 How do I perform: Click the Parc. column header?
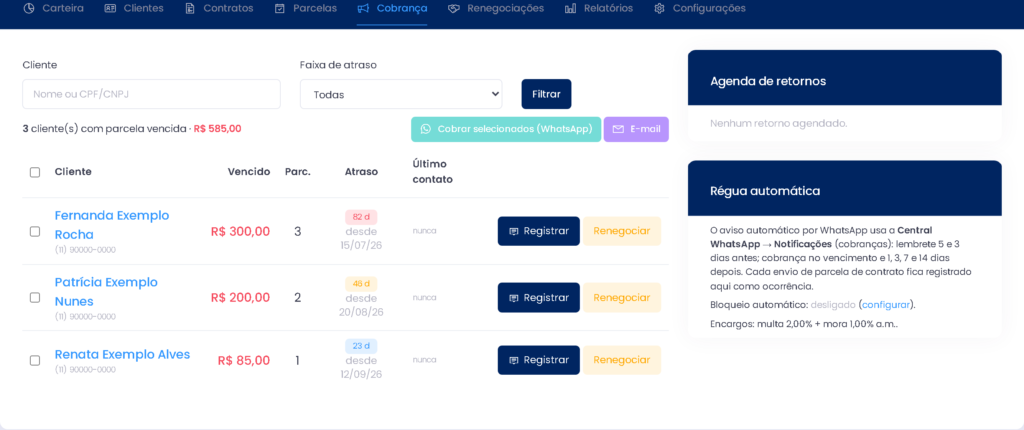[298, 172]
